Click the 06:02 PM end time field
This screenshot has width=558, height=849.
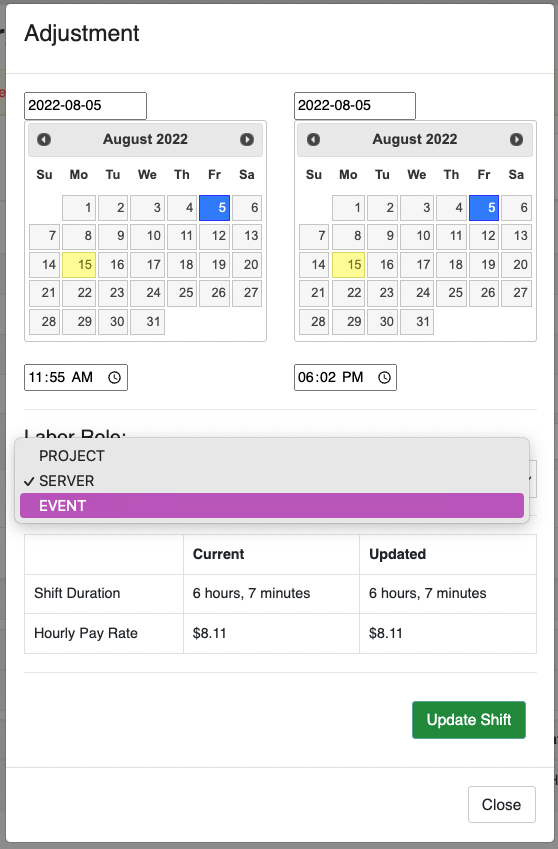(x=345, y=377)
